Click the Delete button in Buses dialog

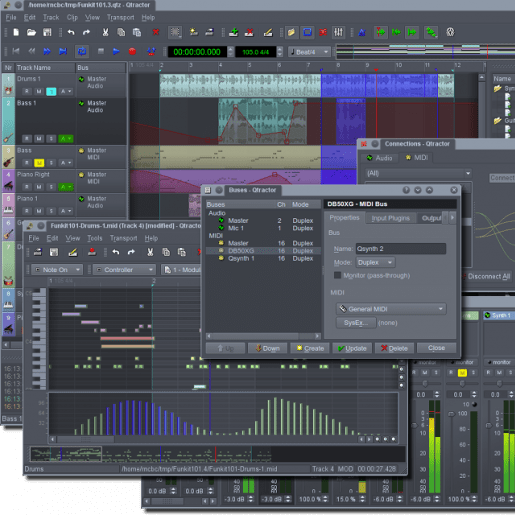[394, 348]
